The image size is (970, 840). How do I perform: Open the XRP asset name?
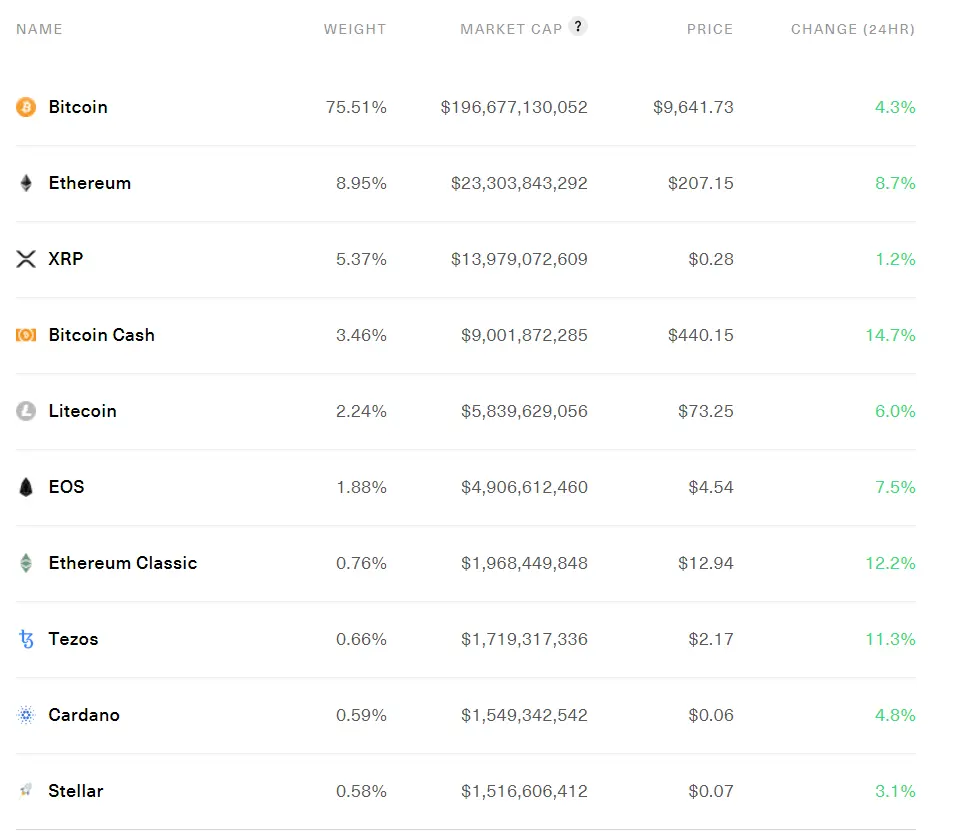pos(66,259)
